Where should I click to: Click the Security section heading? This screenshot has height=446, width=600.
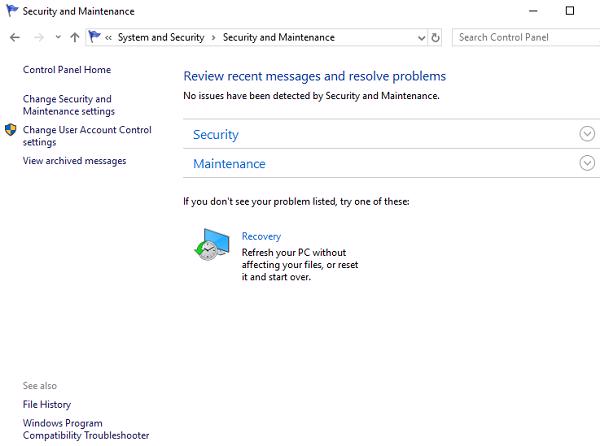pos(216,134)
